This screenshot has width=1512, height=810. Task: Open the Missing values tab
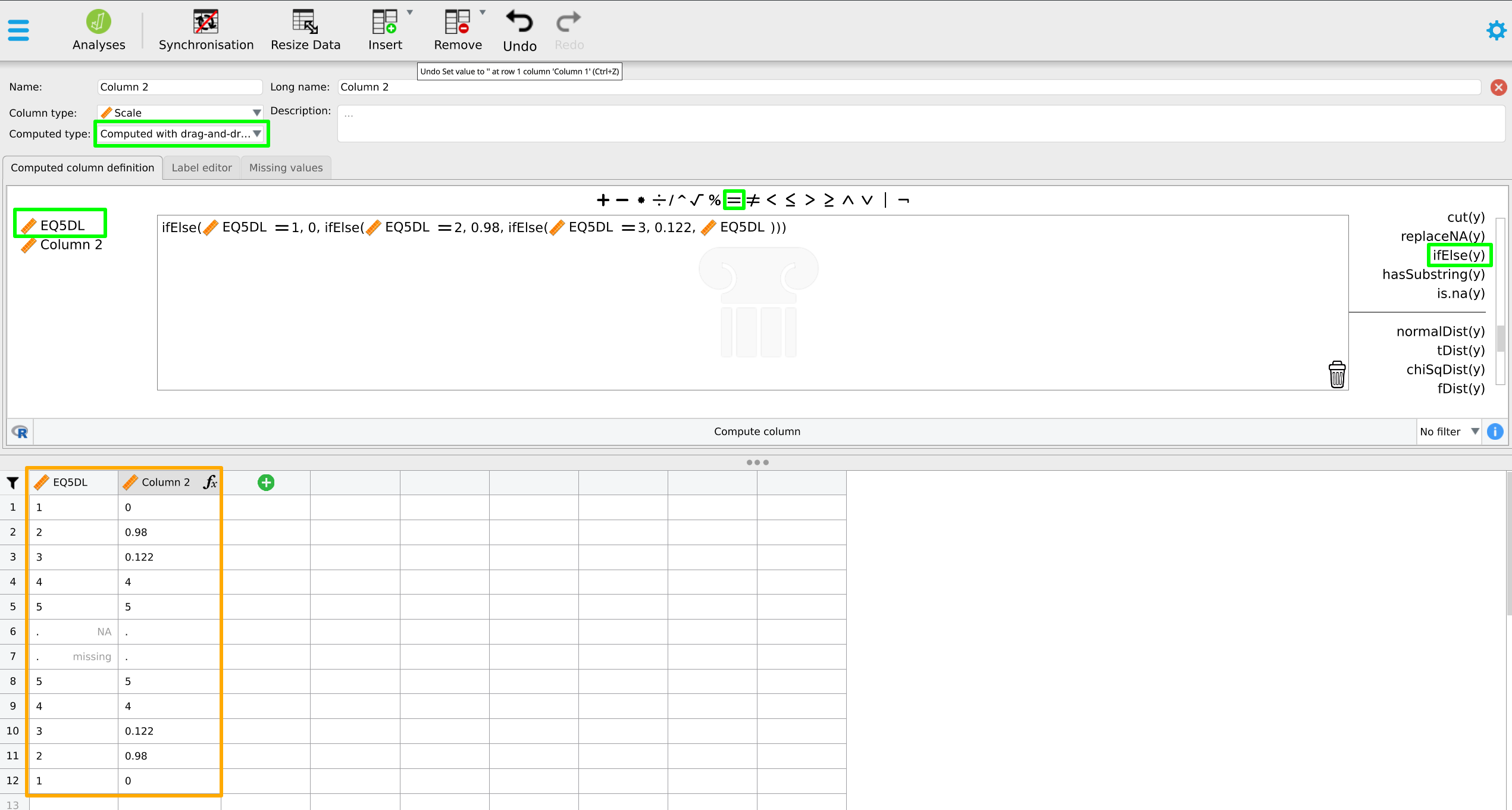(286, 168)
